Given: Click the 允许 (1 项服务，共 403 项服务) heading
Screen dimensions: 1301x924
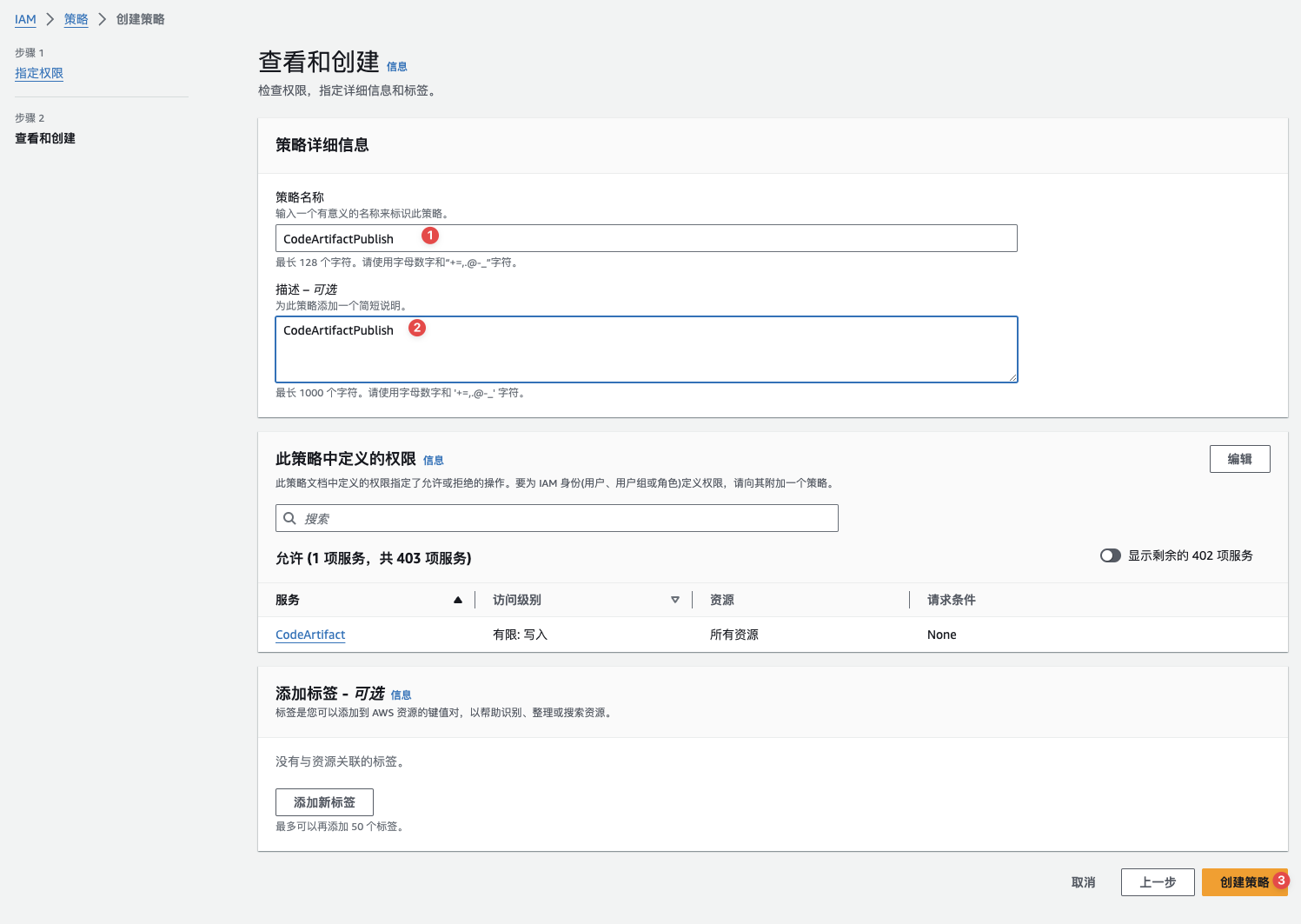Looking at the screenshot, I should (374, 558).
